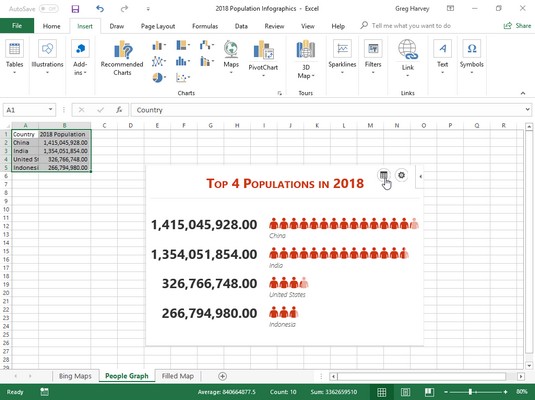Open the People Graph Data icon
Screen dimensions: 535x400
point(384,175)
